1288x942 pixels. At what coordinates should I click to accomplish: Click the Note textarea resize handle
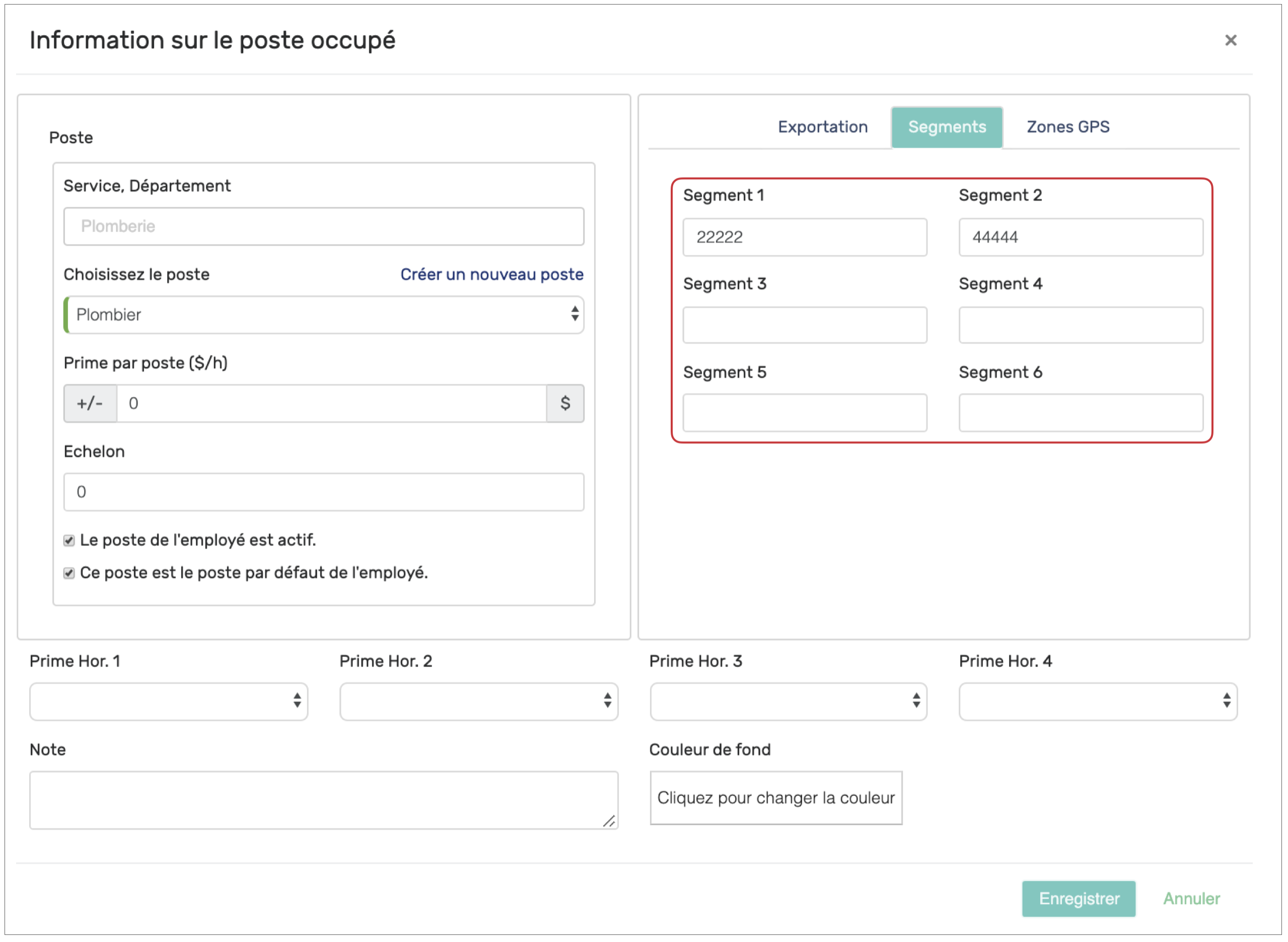click(609, 821)
